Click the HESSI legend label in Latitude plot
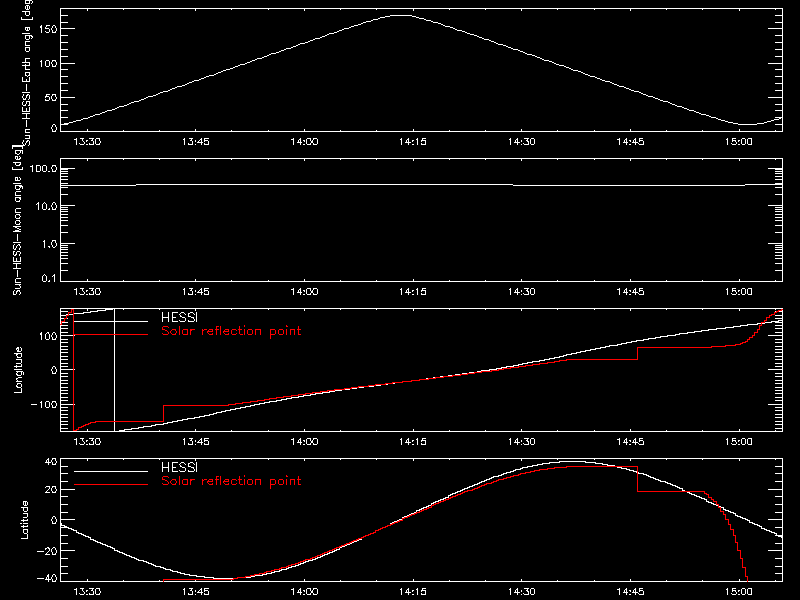800x600 pixels. 179,467
